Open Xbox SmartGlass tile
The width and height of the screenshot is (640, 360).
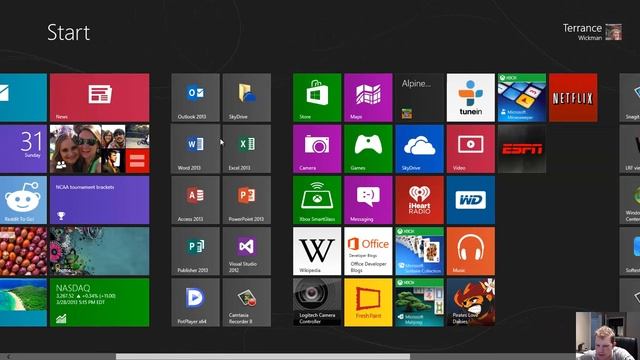tap(317, 200)
